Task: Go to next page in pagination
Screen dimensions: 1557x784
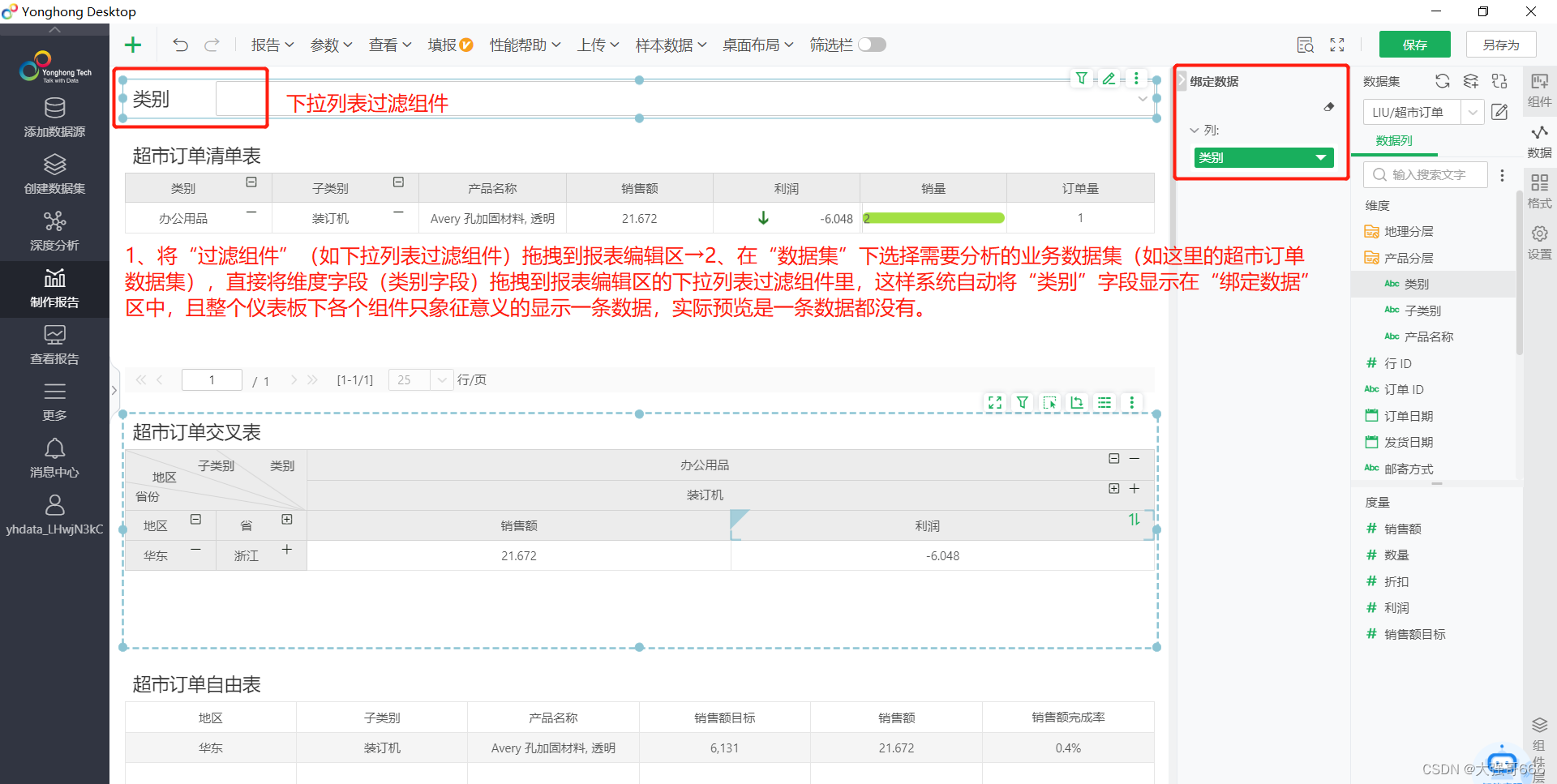Action: pos(294,379)
